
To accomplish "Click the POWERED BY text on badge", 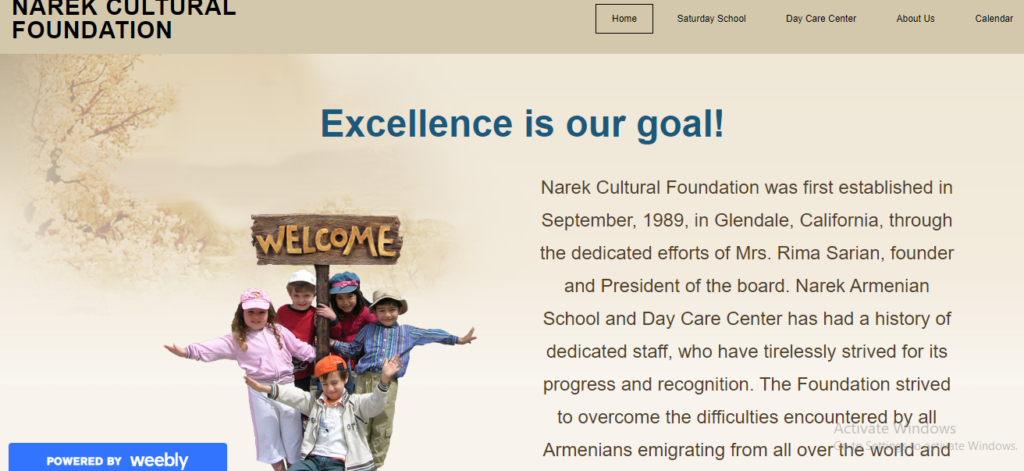I will [x=84, y=461].
